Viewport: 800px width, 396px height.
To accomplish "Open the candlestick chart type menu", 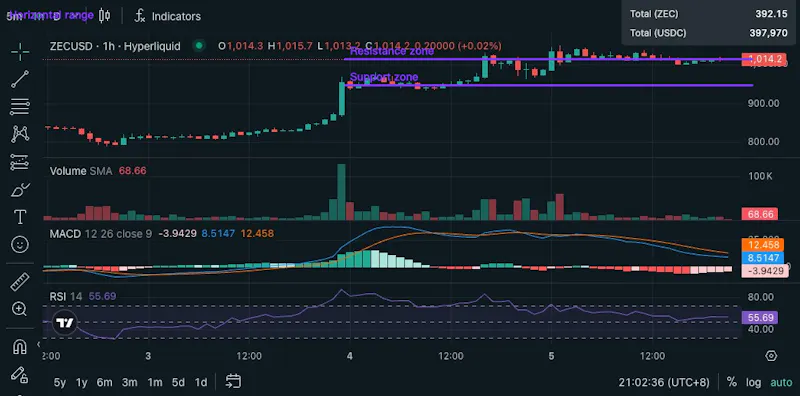I will coord(104,16).
